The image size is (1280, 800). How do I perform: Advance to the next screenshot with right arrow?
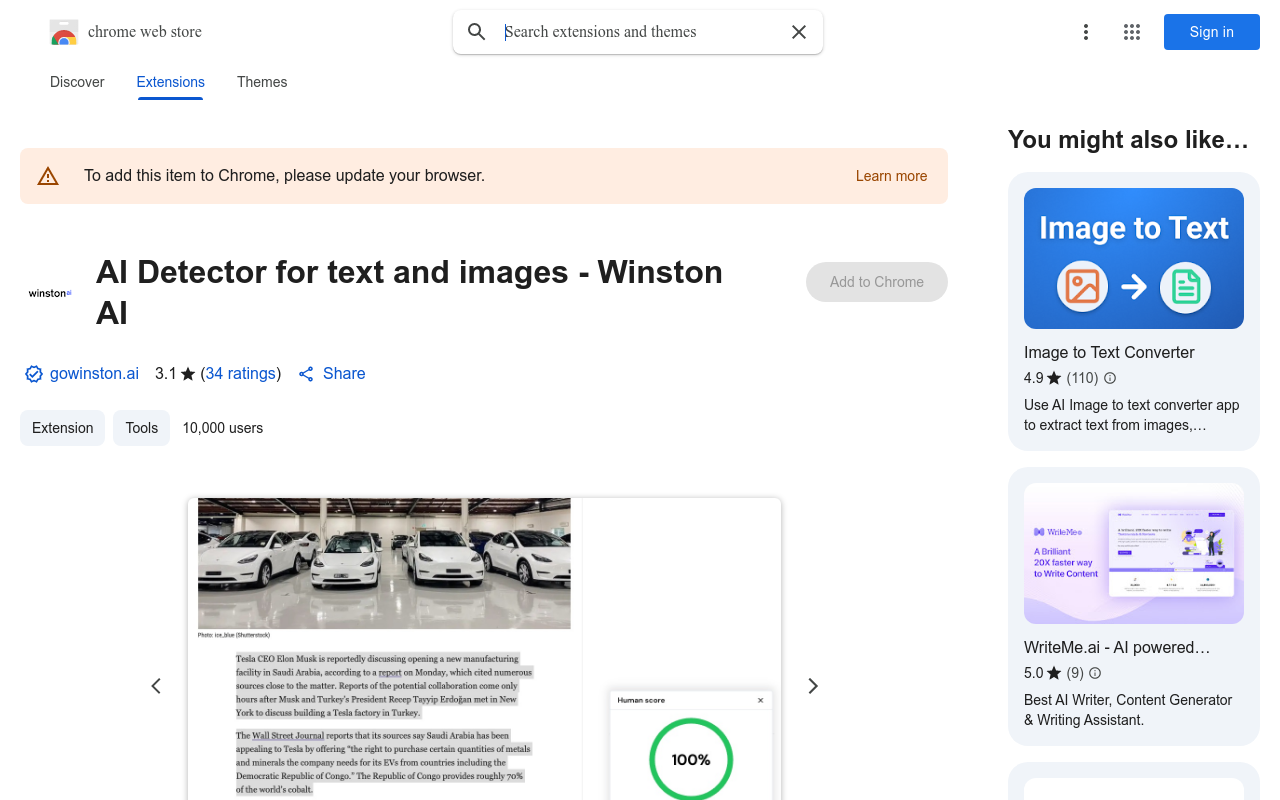813,686
